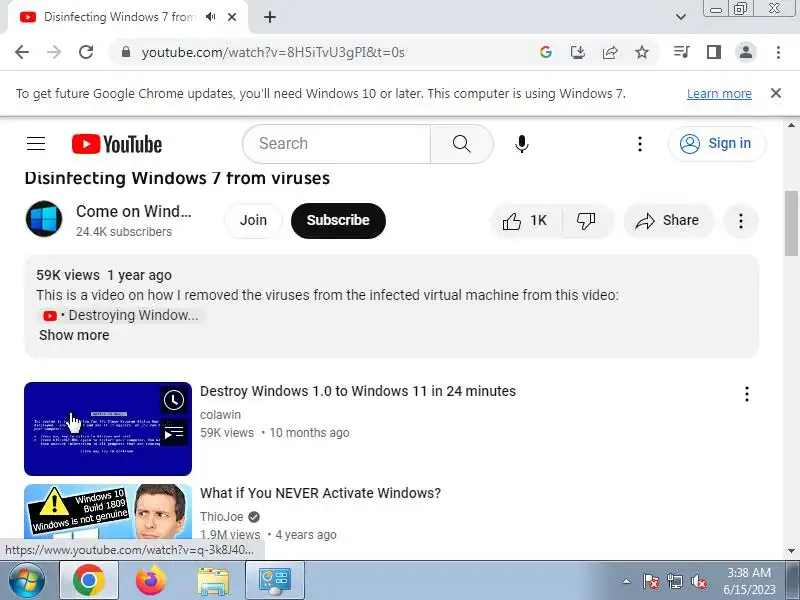
Task: Click the page scrollbar thumb
Action: coord(791,223)
